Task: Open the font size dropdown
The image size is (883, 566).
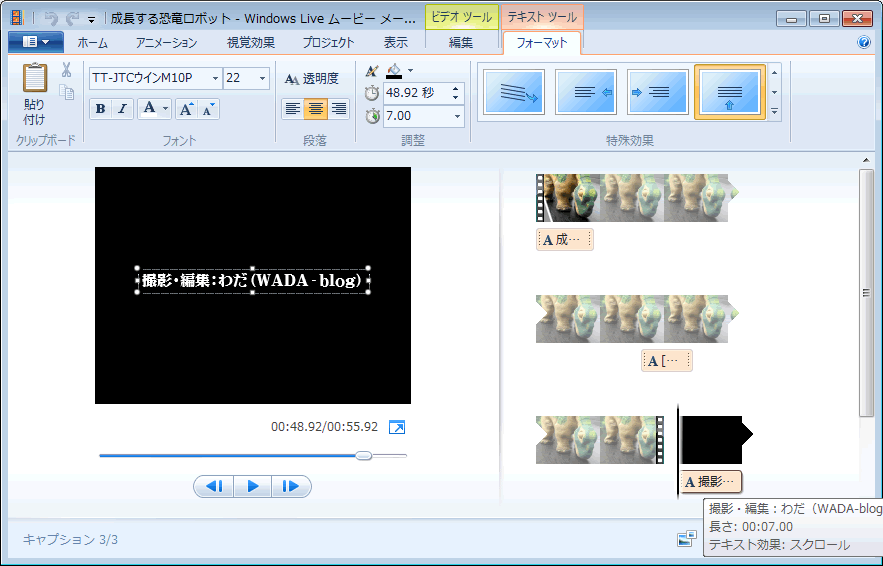Action: click(263, 78)
